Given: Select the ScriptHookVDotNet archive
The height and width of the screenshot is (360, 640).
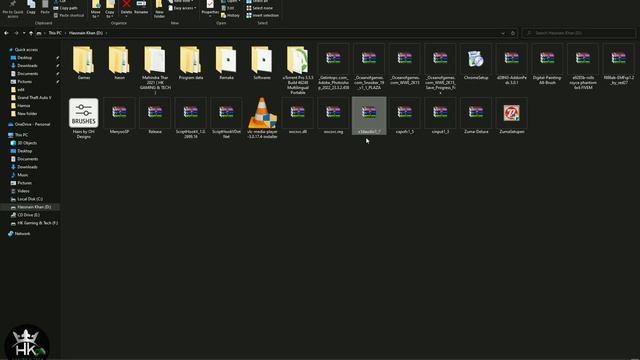Looking at the screenshot, I should pos(226,118).
